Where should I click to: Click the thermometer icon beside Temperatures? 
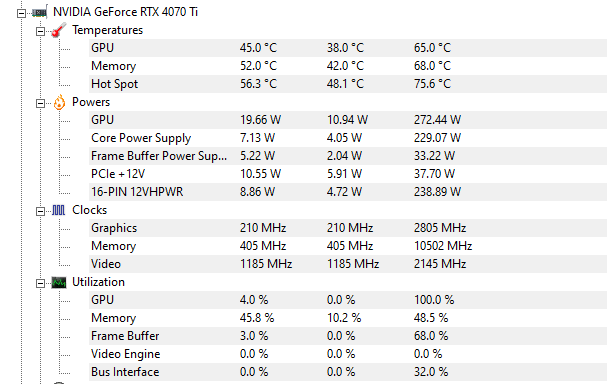[x=58, y=30]
